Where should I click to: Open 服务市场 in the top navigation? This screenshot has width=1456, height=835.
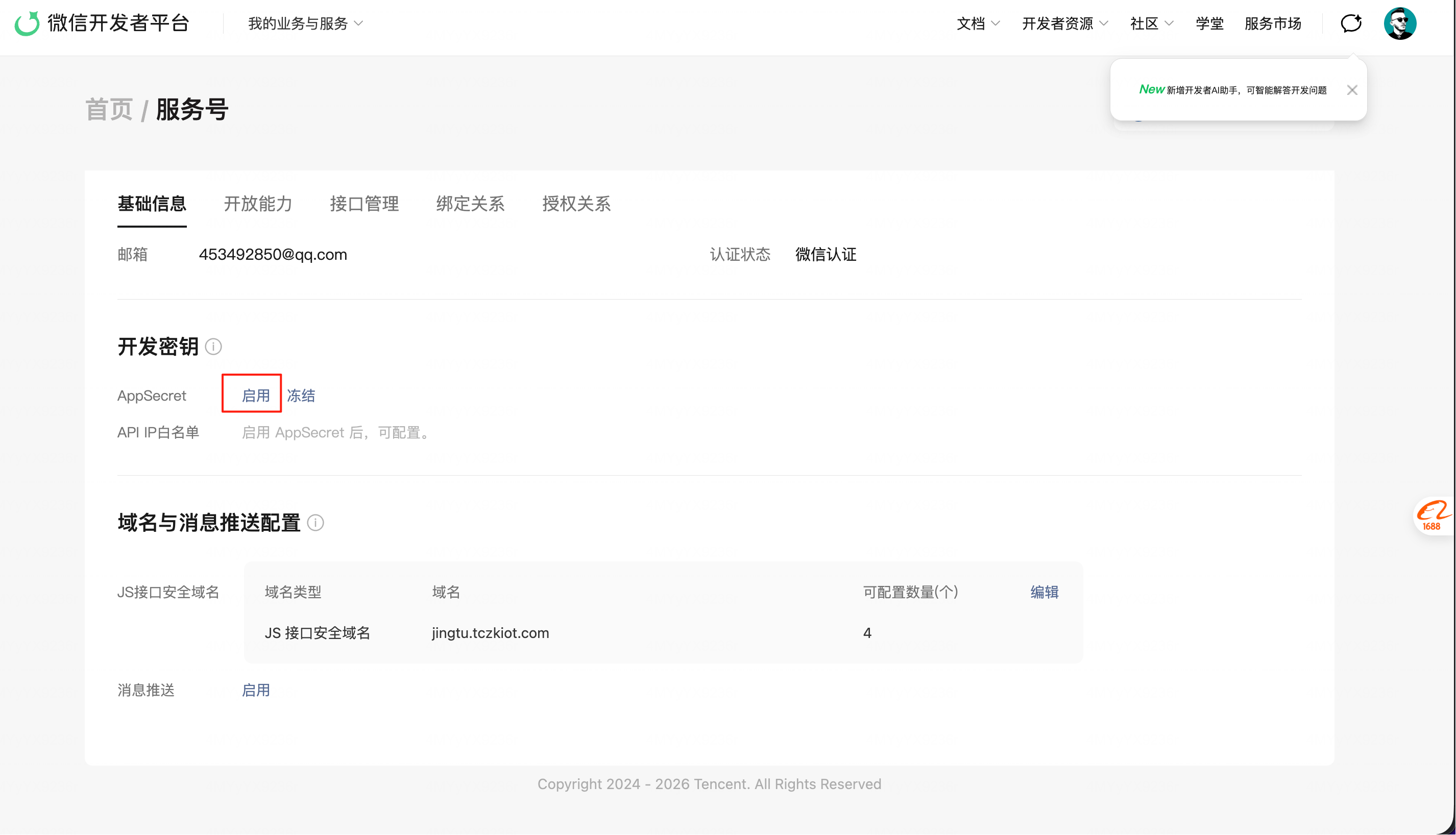click(1273, 23)
